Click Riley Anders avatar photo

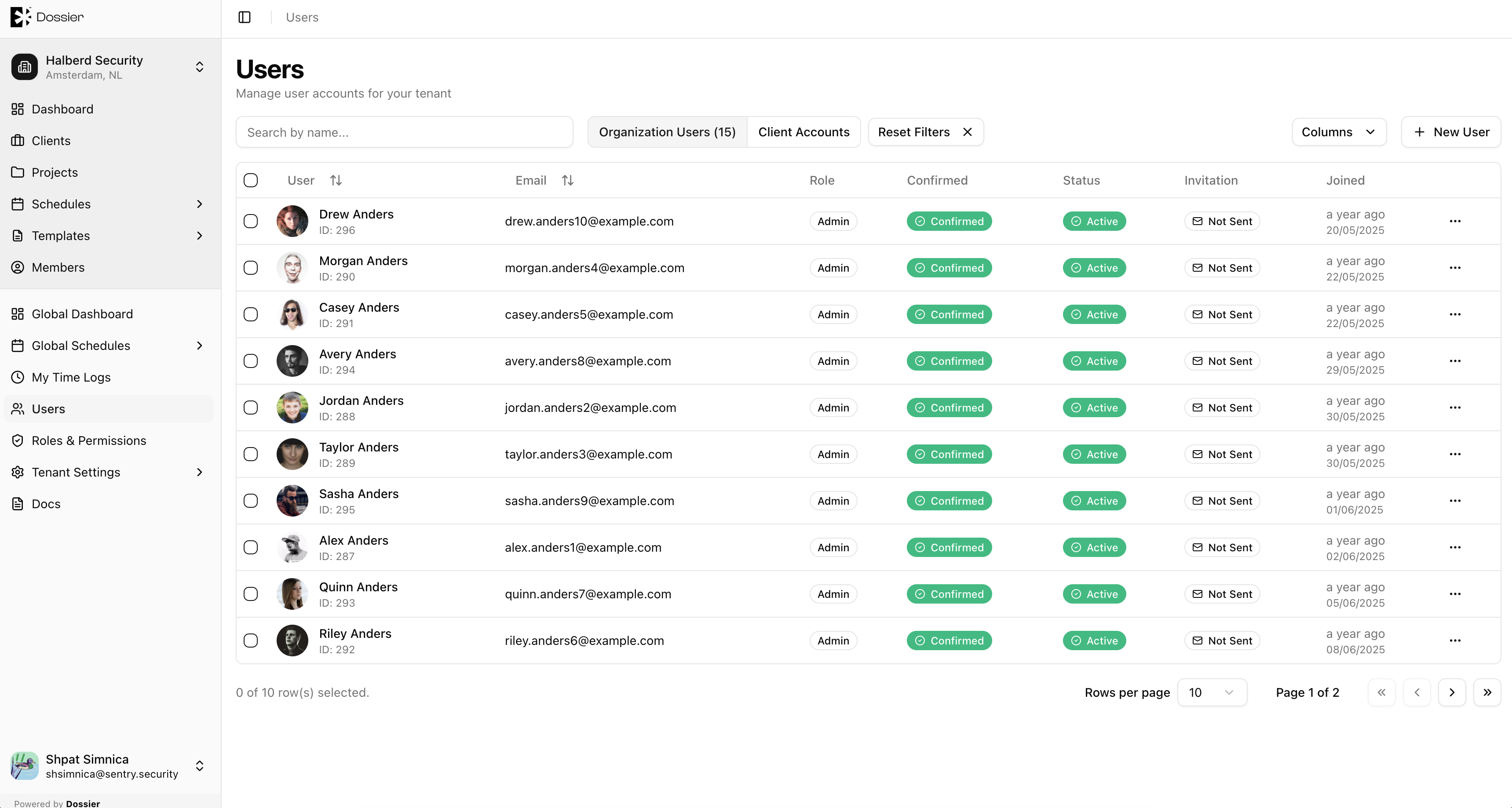pyautogui.click(x=292, y=641)
